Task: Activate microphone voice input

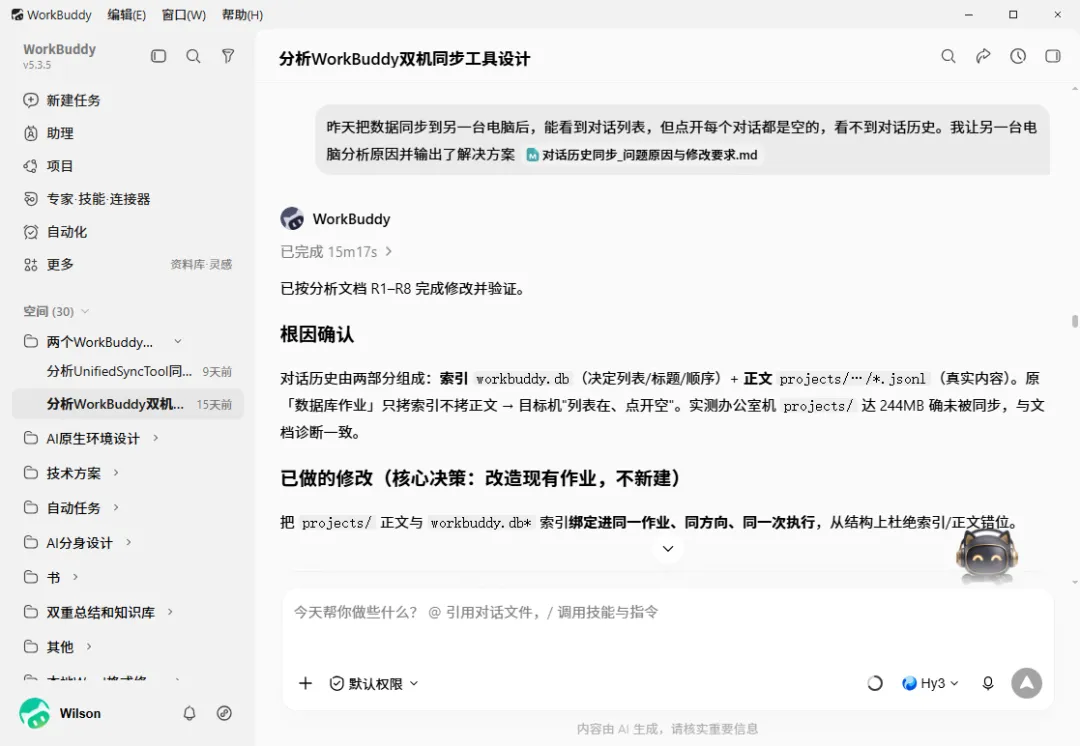Action: click(x=988, y=683)
